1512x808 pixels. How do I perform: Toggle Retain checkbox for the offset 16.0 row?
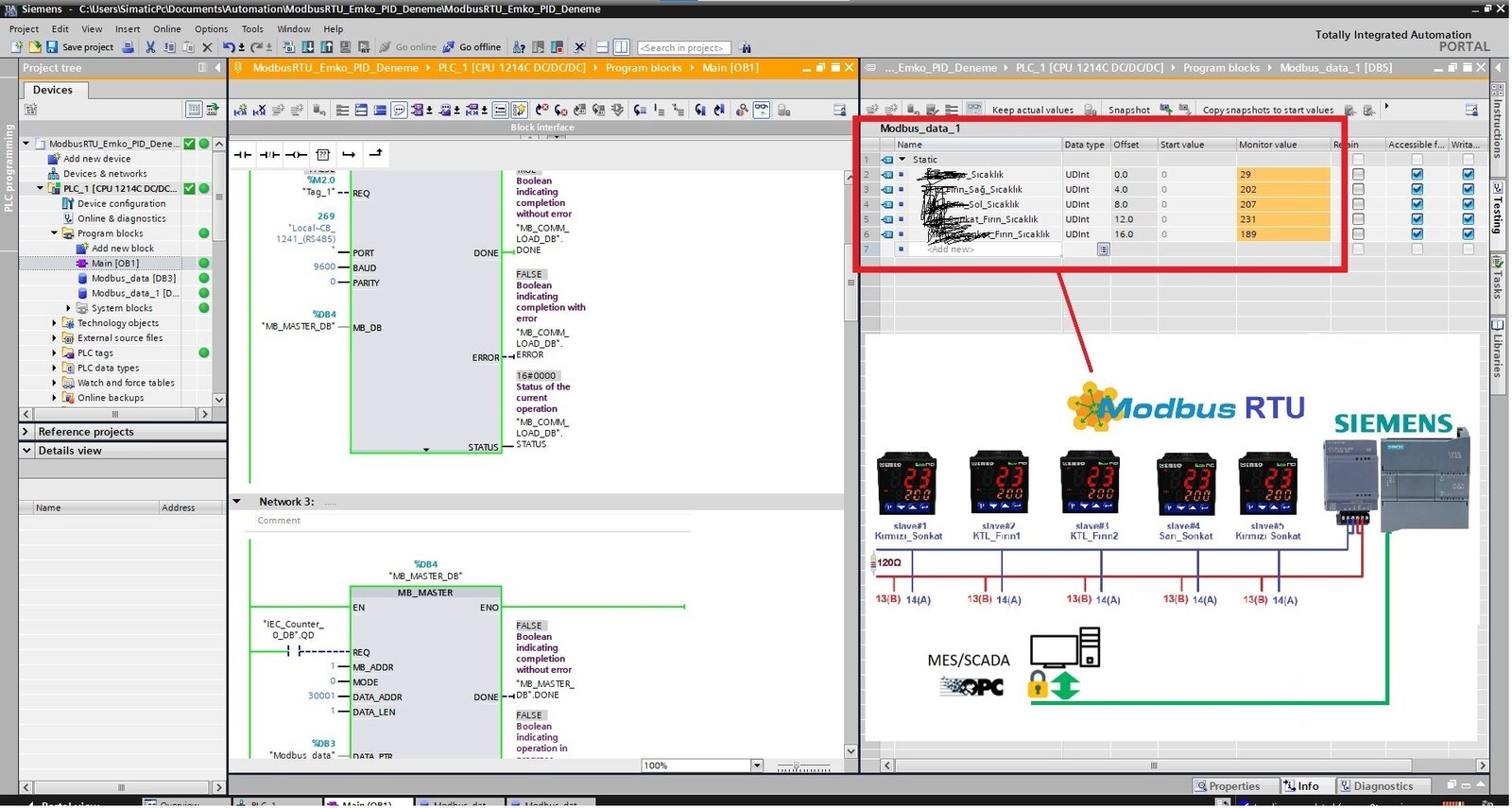click(1358, 234)
